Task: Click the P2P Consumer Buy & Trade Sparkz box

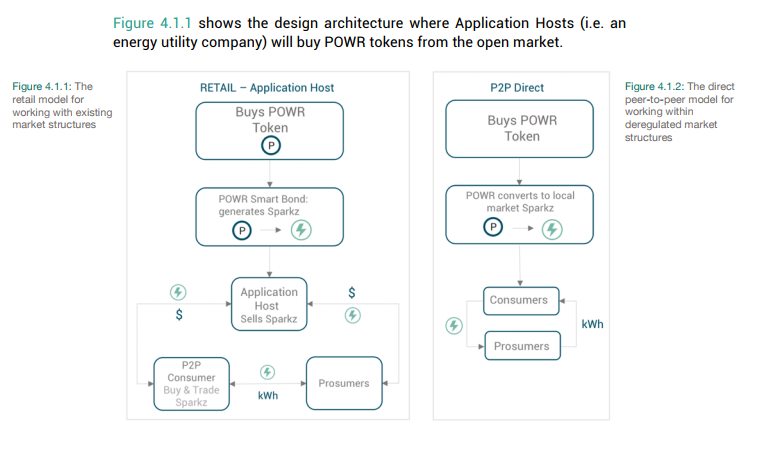Action: click(x=192, y=384)
